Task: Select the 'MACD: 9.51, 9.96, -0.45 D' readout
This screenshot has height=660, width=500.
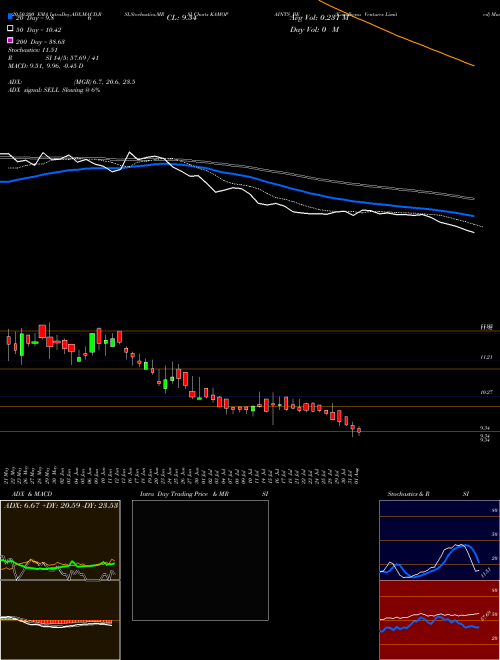Action: point(45,66)
